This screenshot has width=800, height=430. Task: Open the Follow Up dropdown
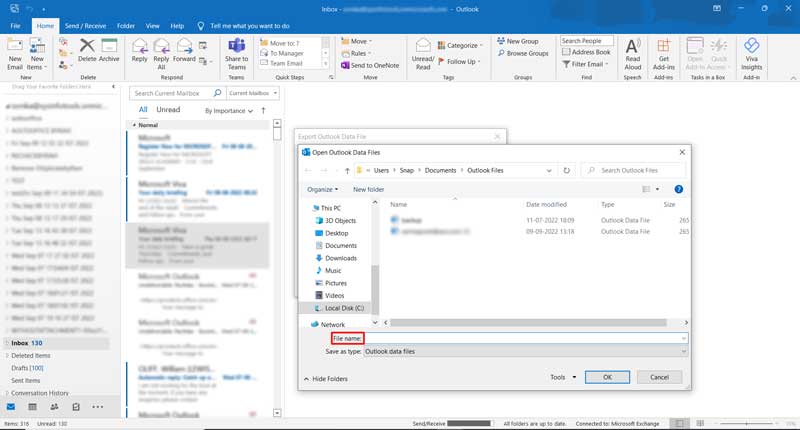(459, 61)
